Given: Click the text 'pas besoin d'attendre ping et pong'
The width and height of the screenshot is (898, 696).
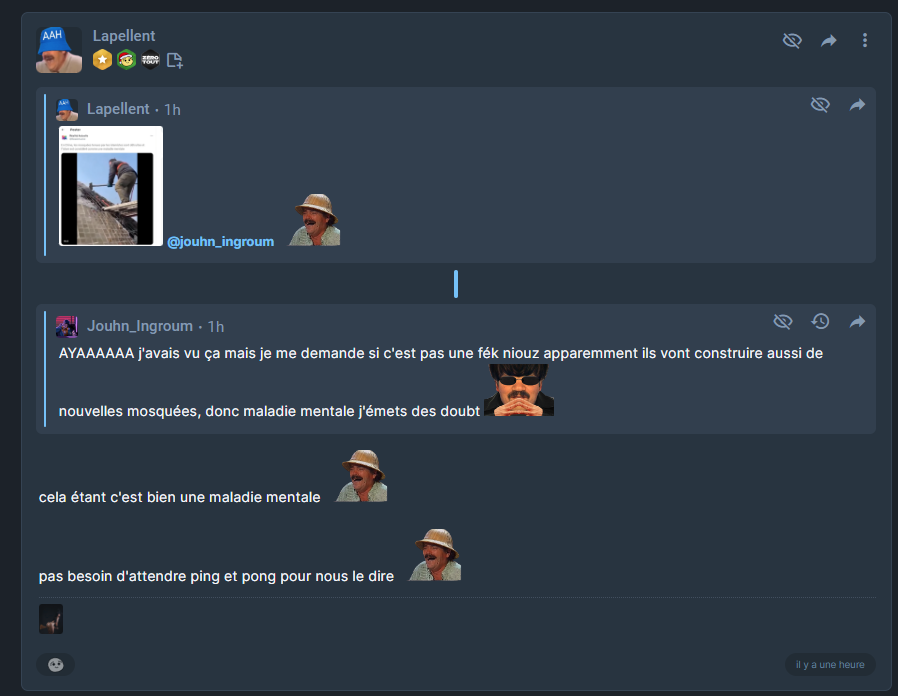Looking at the screenshot, I should 157,576.
